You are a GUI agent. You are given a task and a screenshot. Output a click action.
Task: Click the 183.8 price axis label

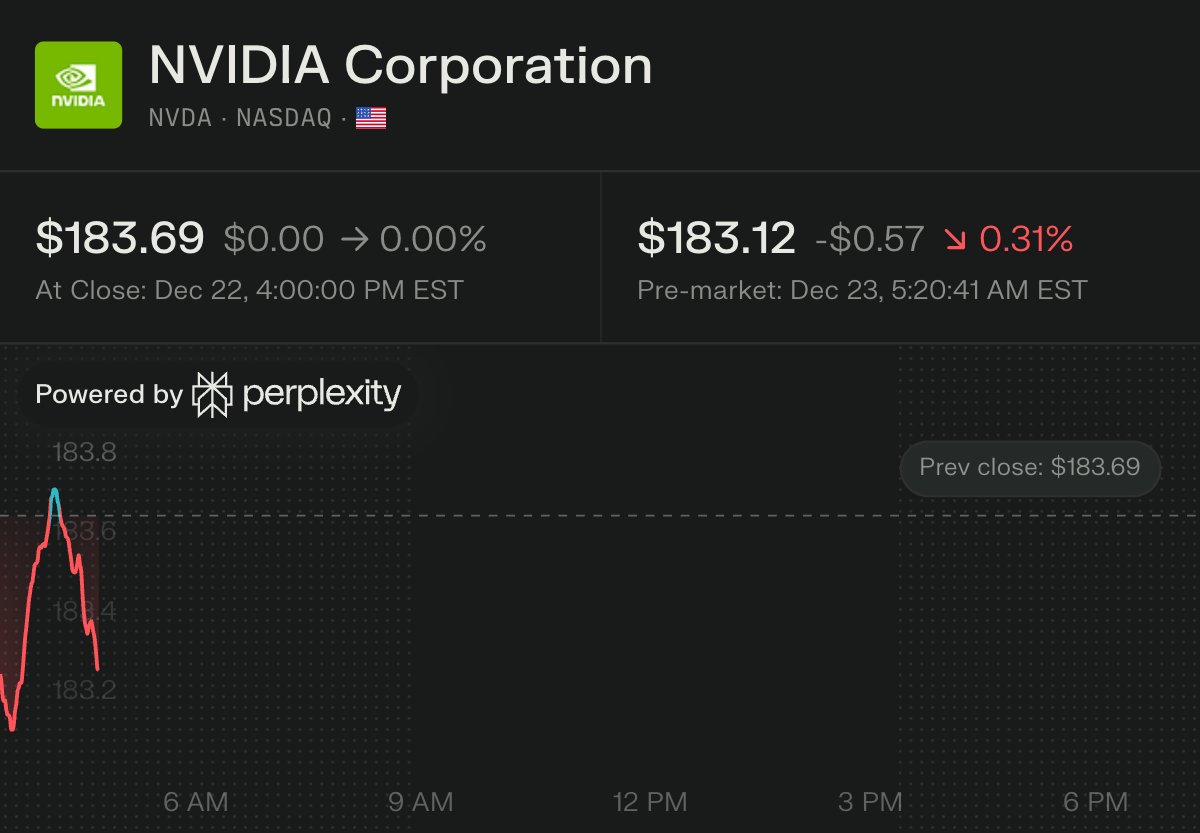coord(83,452)
